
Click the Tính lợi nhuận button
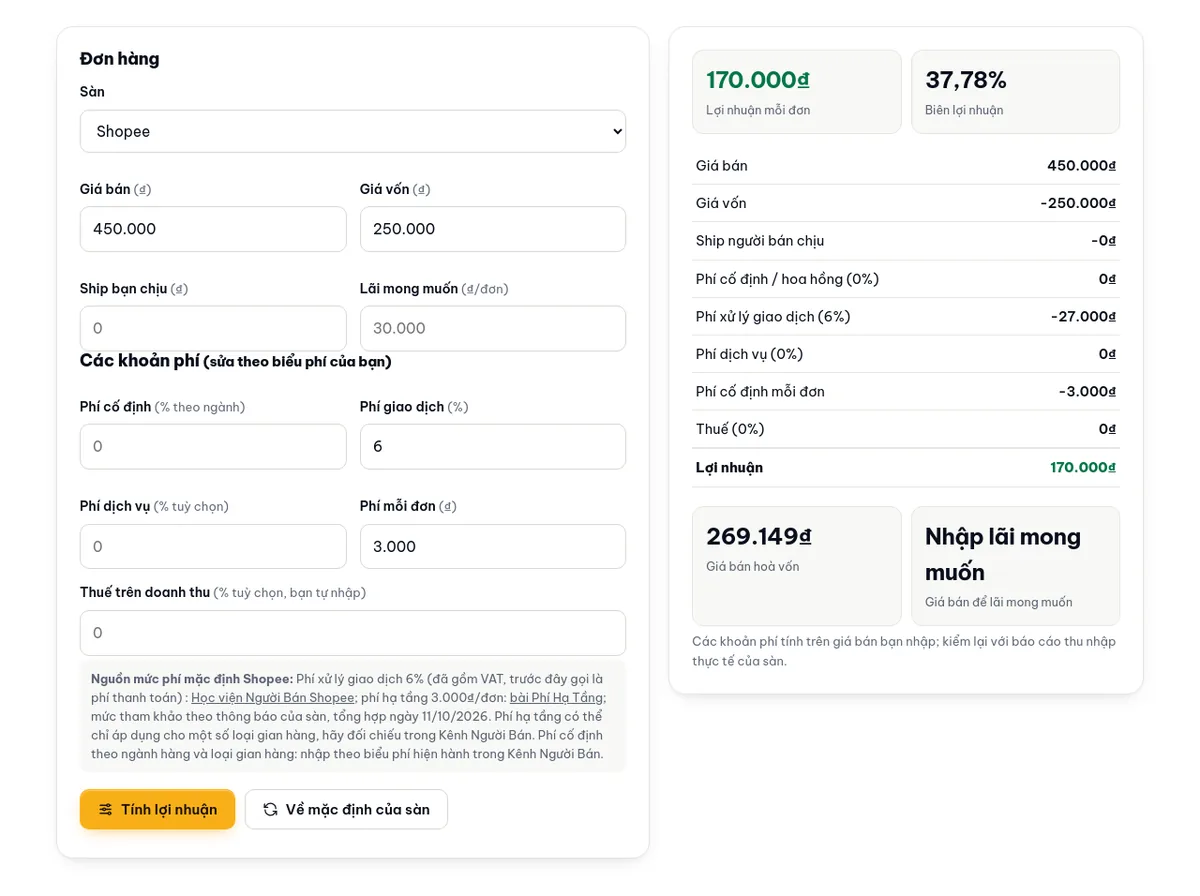(157, 809)
